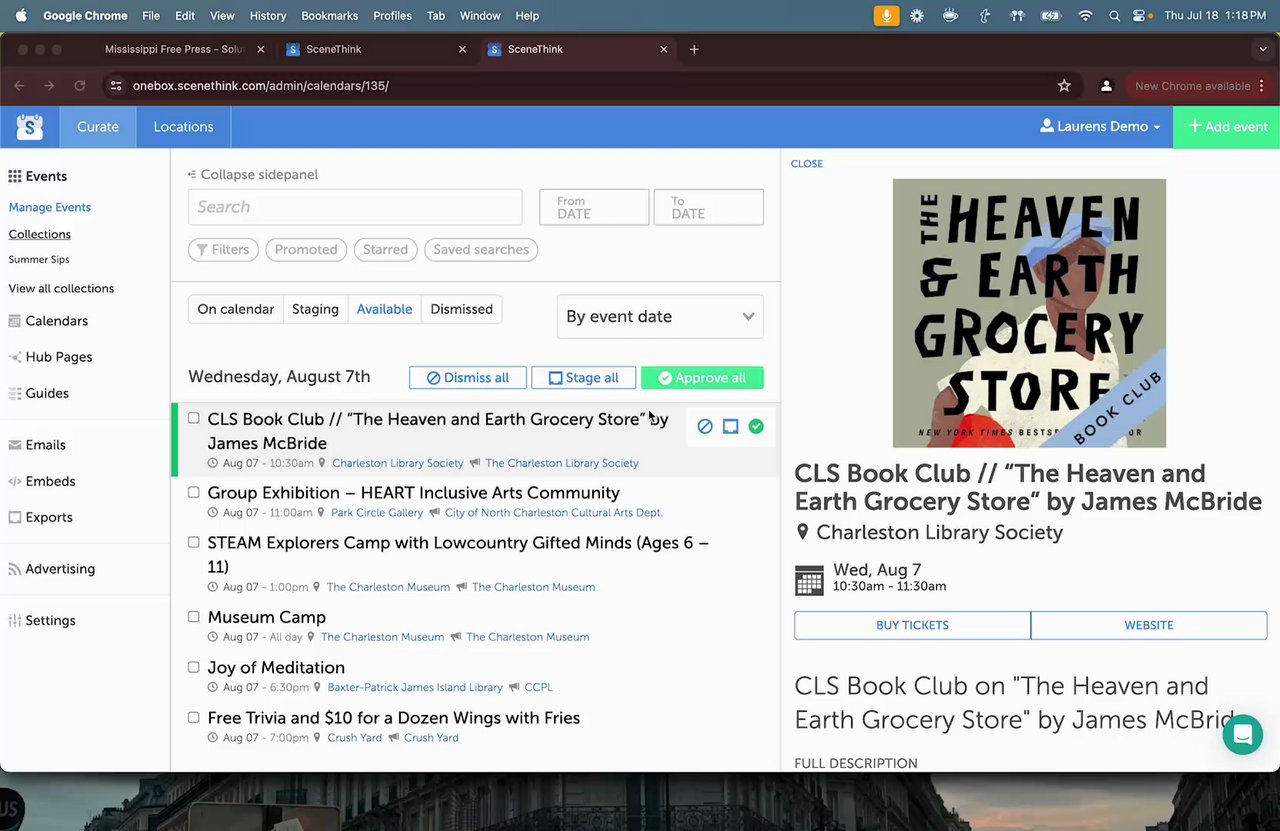Image resolution: width=1280 pixels, height=831 pixels.
Task: Open Chrome profile avatar icon
Action: 1106,86
